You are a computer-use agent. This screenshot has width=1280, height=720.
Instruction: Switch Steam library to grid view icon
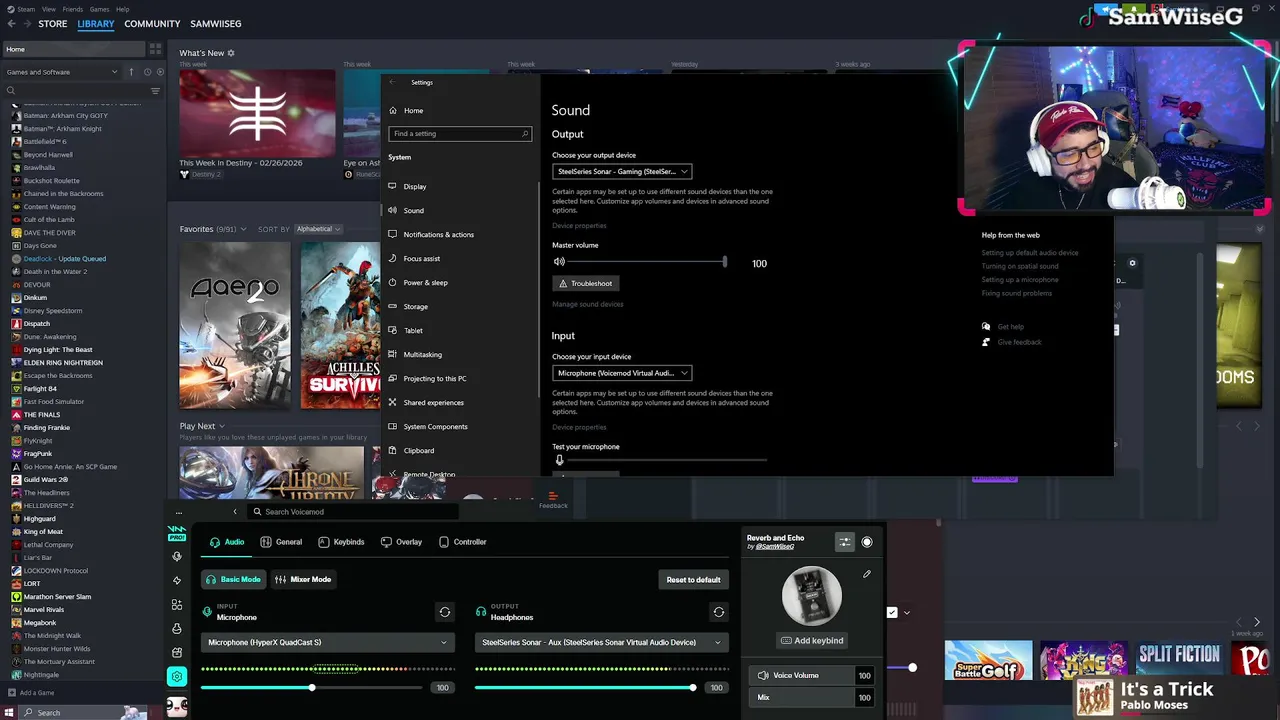pos(155,48)
